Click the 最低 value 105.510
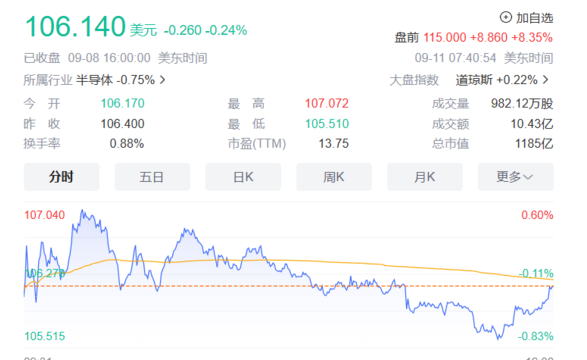Image resolution: width=587 pixels, height=360 pixels. click(x=326, y=124)
